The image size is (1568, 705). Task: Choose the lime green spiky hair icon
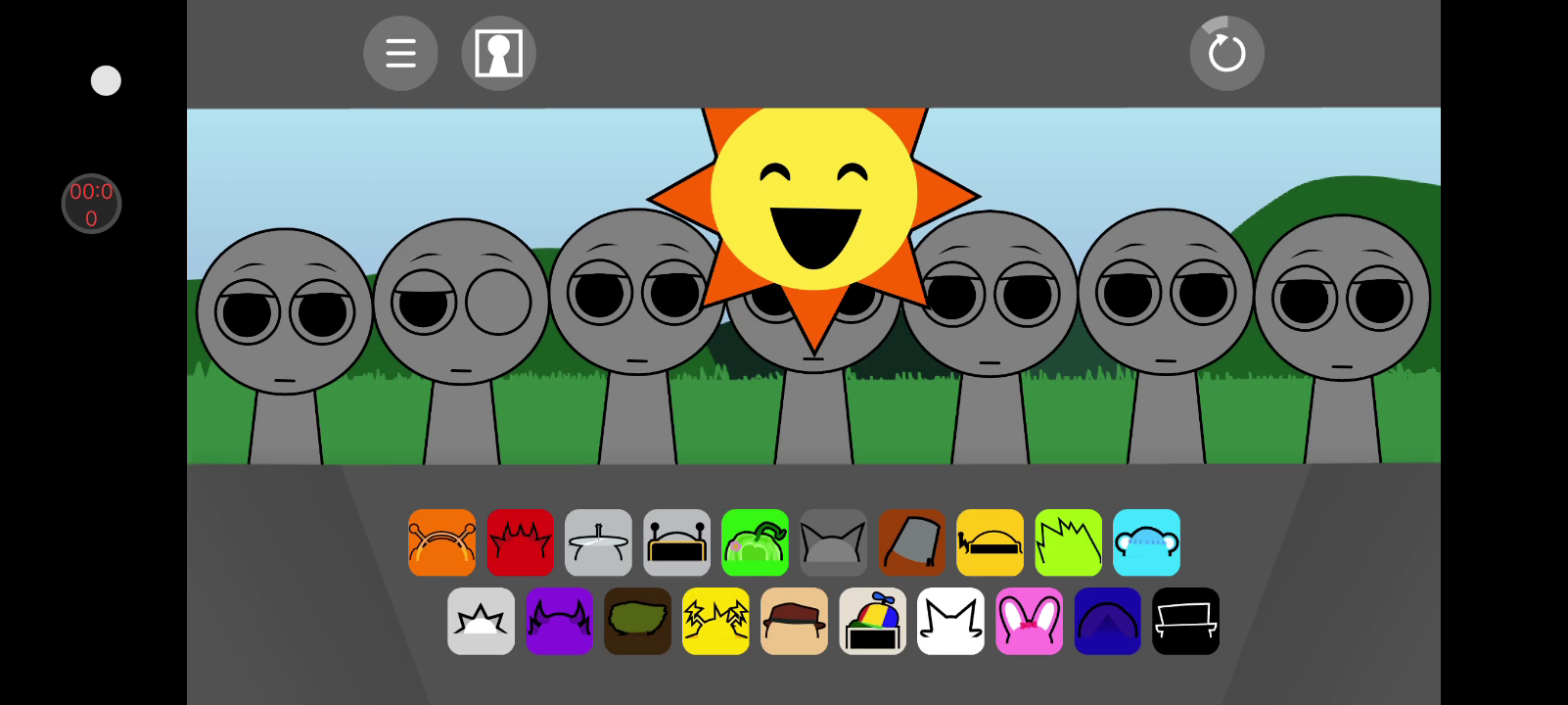pos(1068,542)
